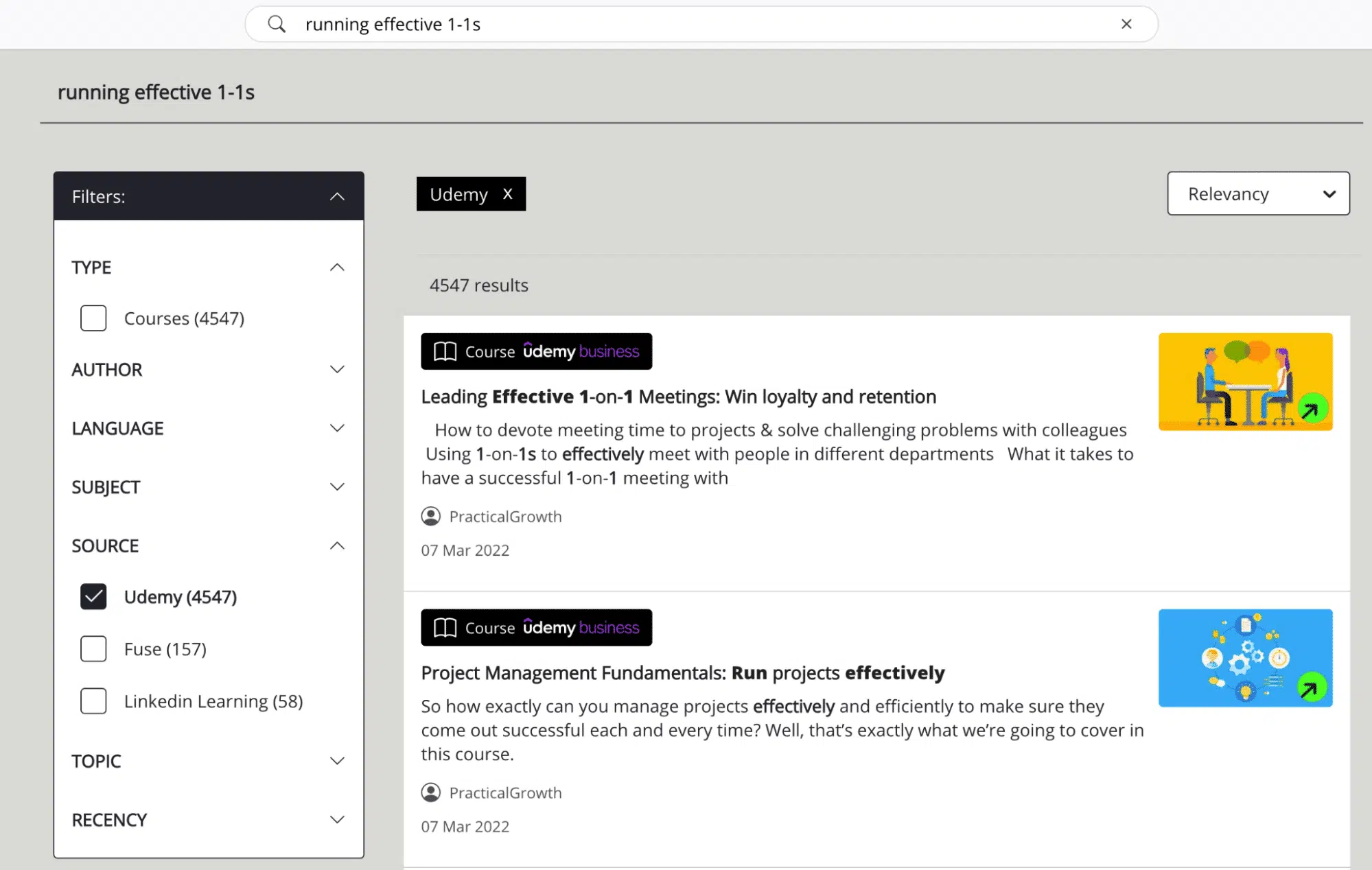Image resolution: width=1372 pixels, height=870 pixels.
Task: Collapse the TYPE filter section
Action: [x=337, y=268]
